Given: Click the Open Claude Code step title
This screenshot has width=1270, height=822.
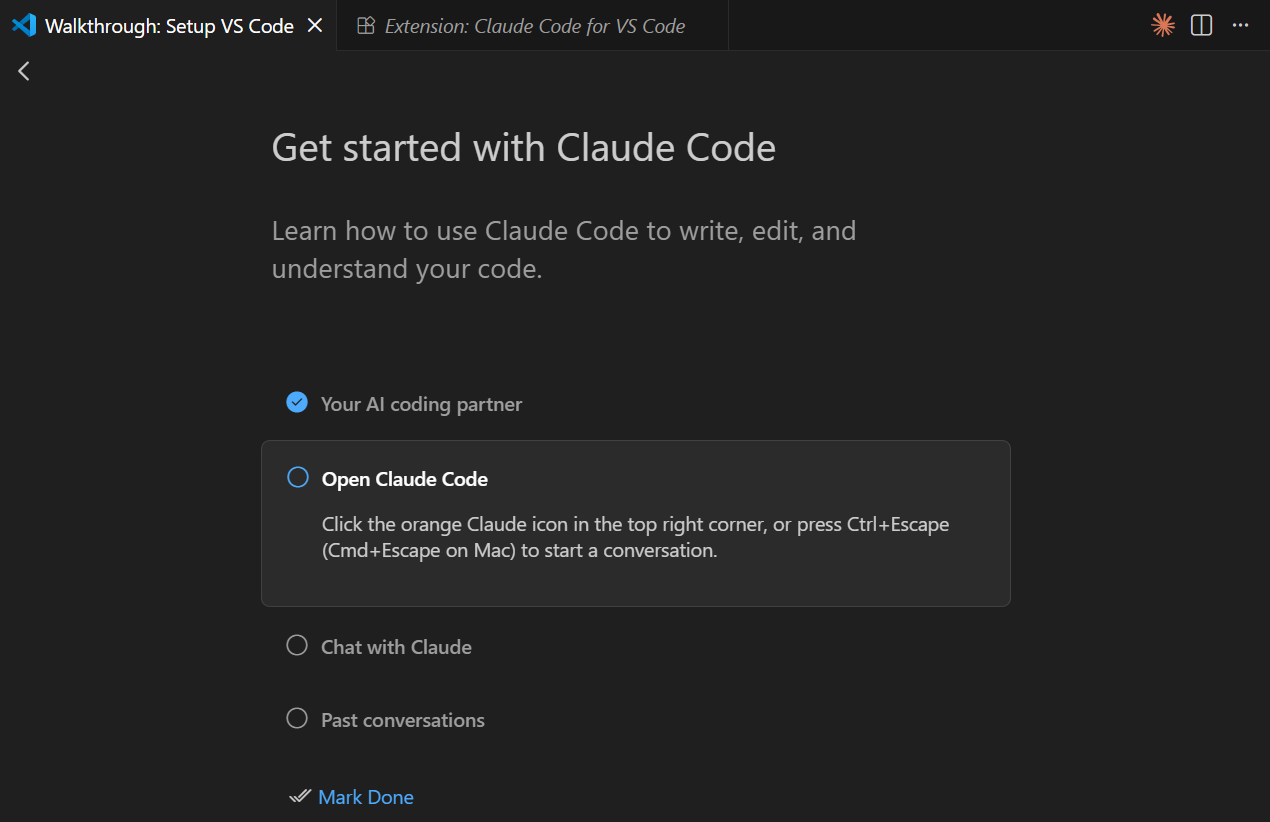Looking at the screenshot, I should 404,479.
